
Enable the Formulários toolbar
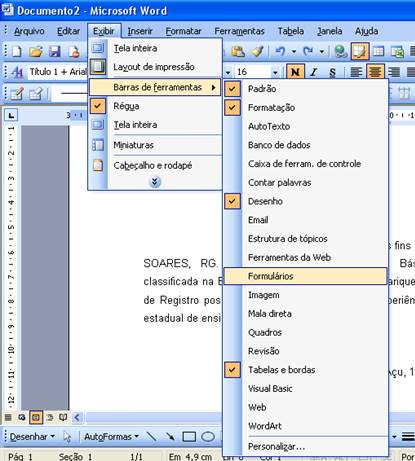[x=306, y=276]
